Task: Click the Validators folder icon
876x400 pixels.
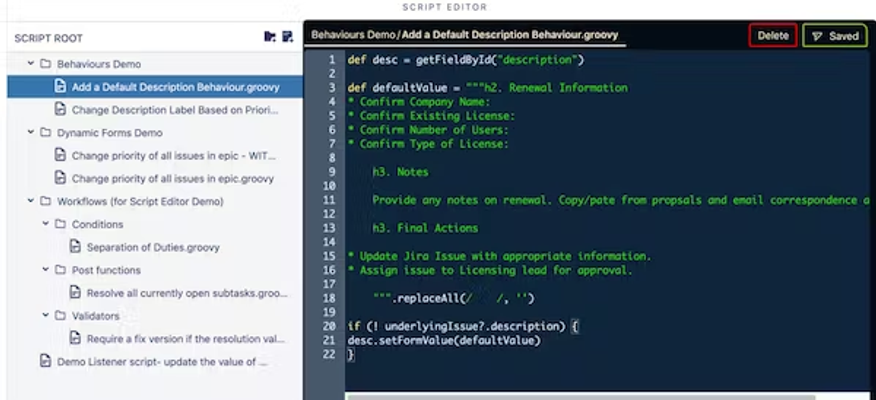Action: (x=60, y=316)
